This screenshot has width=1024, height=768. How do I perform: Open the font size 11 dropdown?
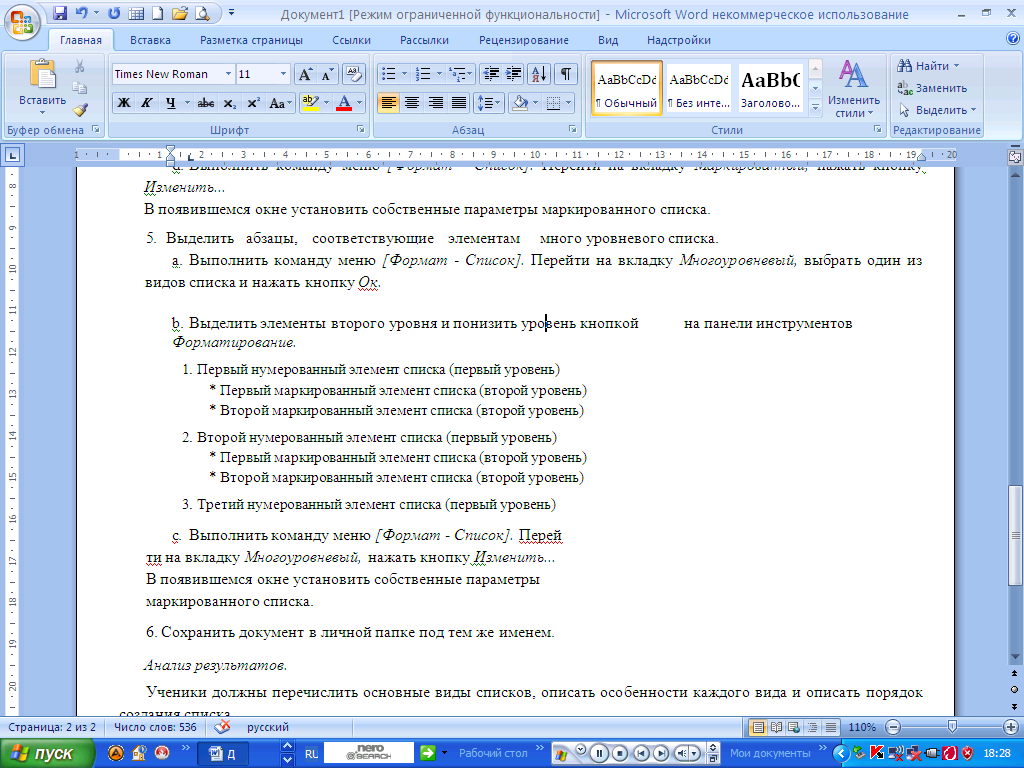(x=283, y=74)
